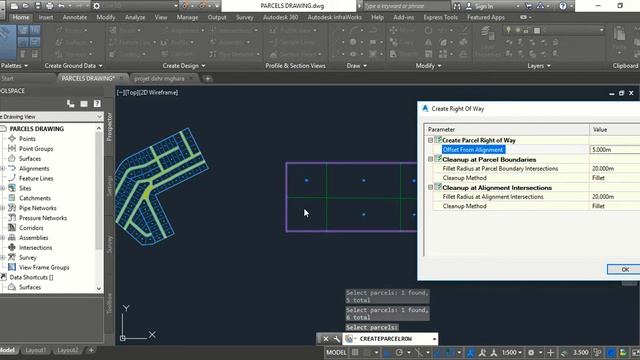The width and height of the screenshot is (640, 360).
Task: Switch to projet dahr mghara drawing tab
Action: click(x=160, y=78)
